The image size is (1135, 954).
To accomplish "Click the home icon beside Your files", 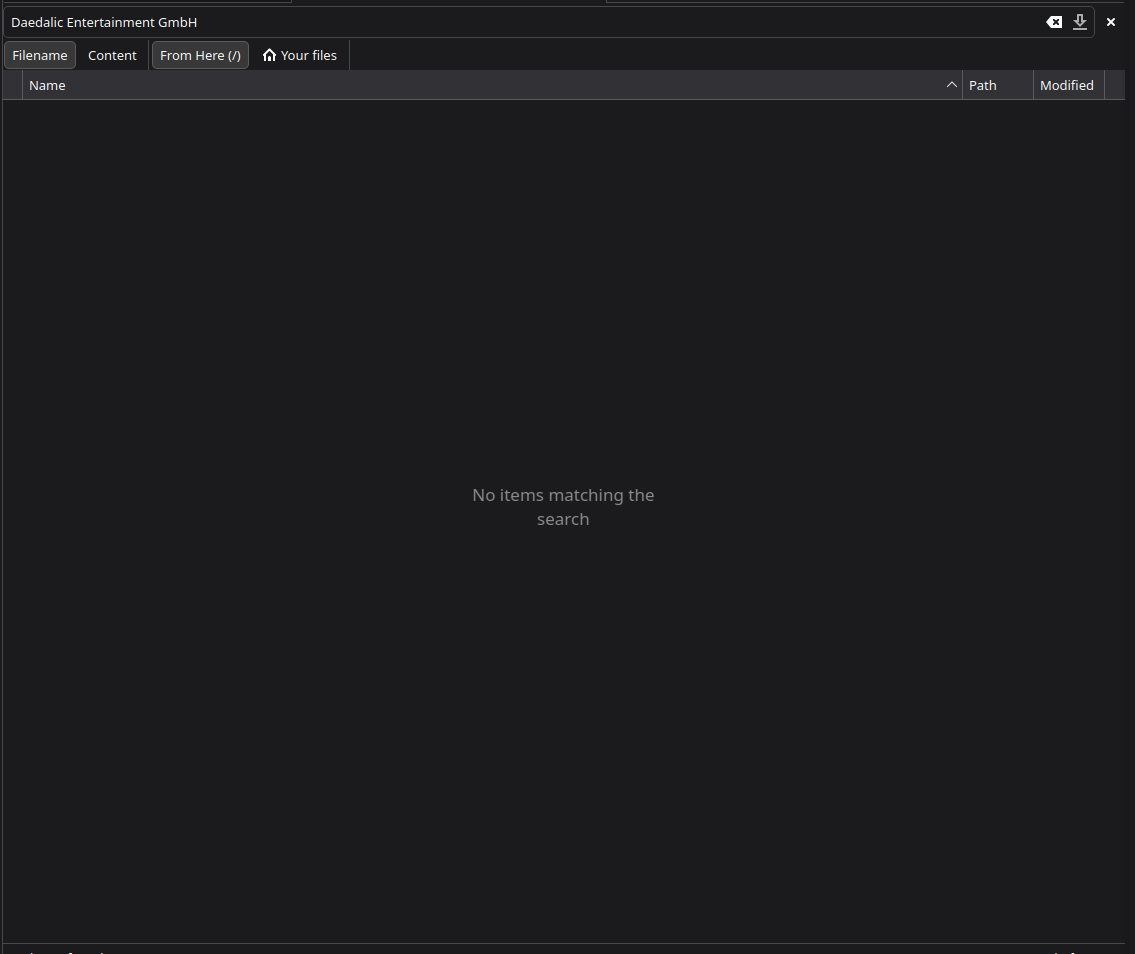I will [269, 56].
